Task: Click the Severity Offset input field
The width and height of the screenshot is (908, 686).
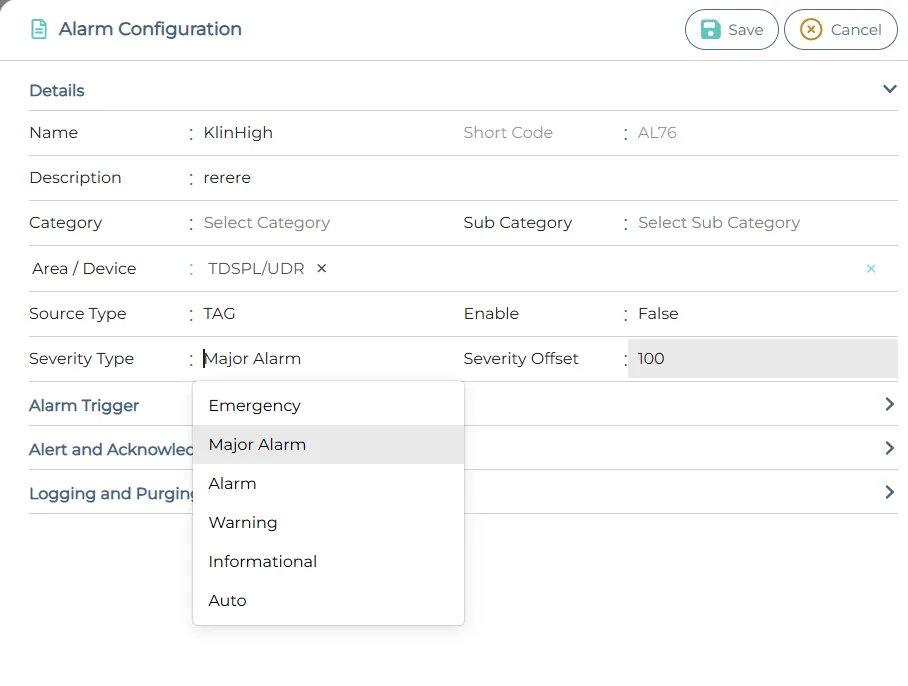Action: (x=761, y=359)
